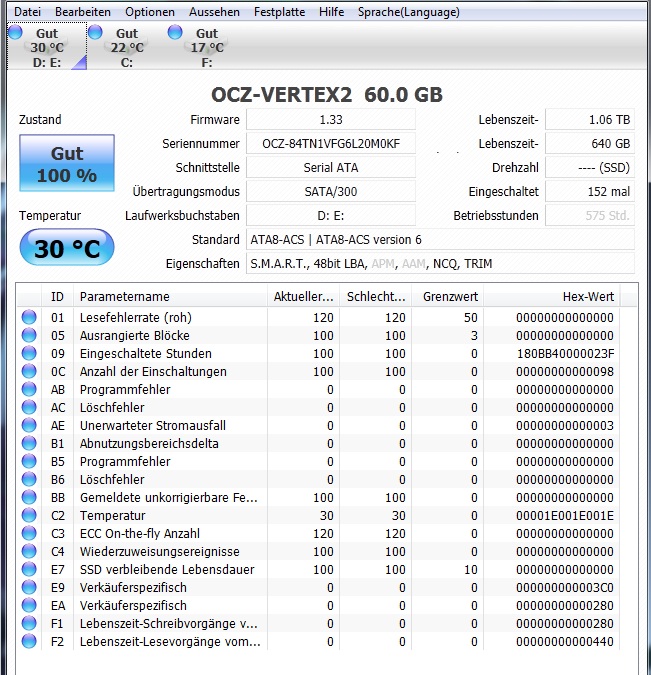
Task: Click the Hex-Wert column header
Action: [x=552, y=296]
